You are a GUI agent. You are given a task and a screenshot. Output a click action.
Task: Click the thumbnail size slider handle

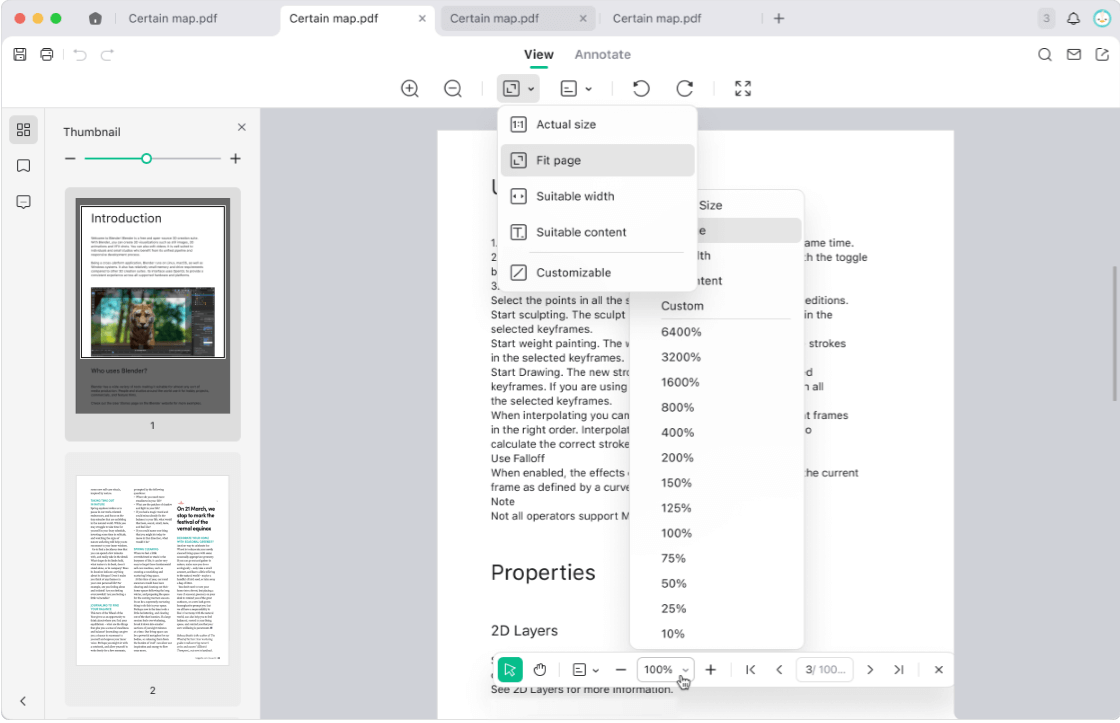[x=146, y=159]
